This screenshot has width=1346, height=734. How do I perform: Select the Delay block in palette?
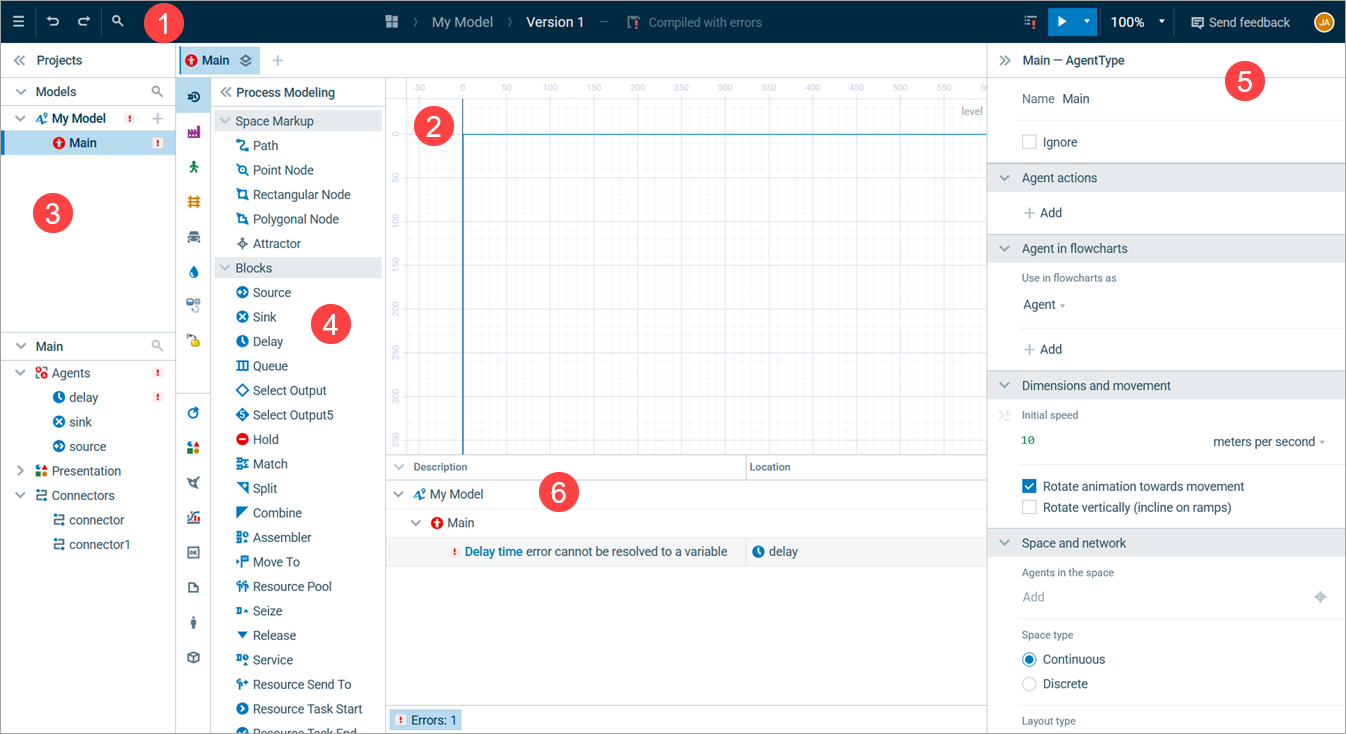point(267,342)
